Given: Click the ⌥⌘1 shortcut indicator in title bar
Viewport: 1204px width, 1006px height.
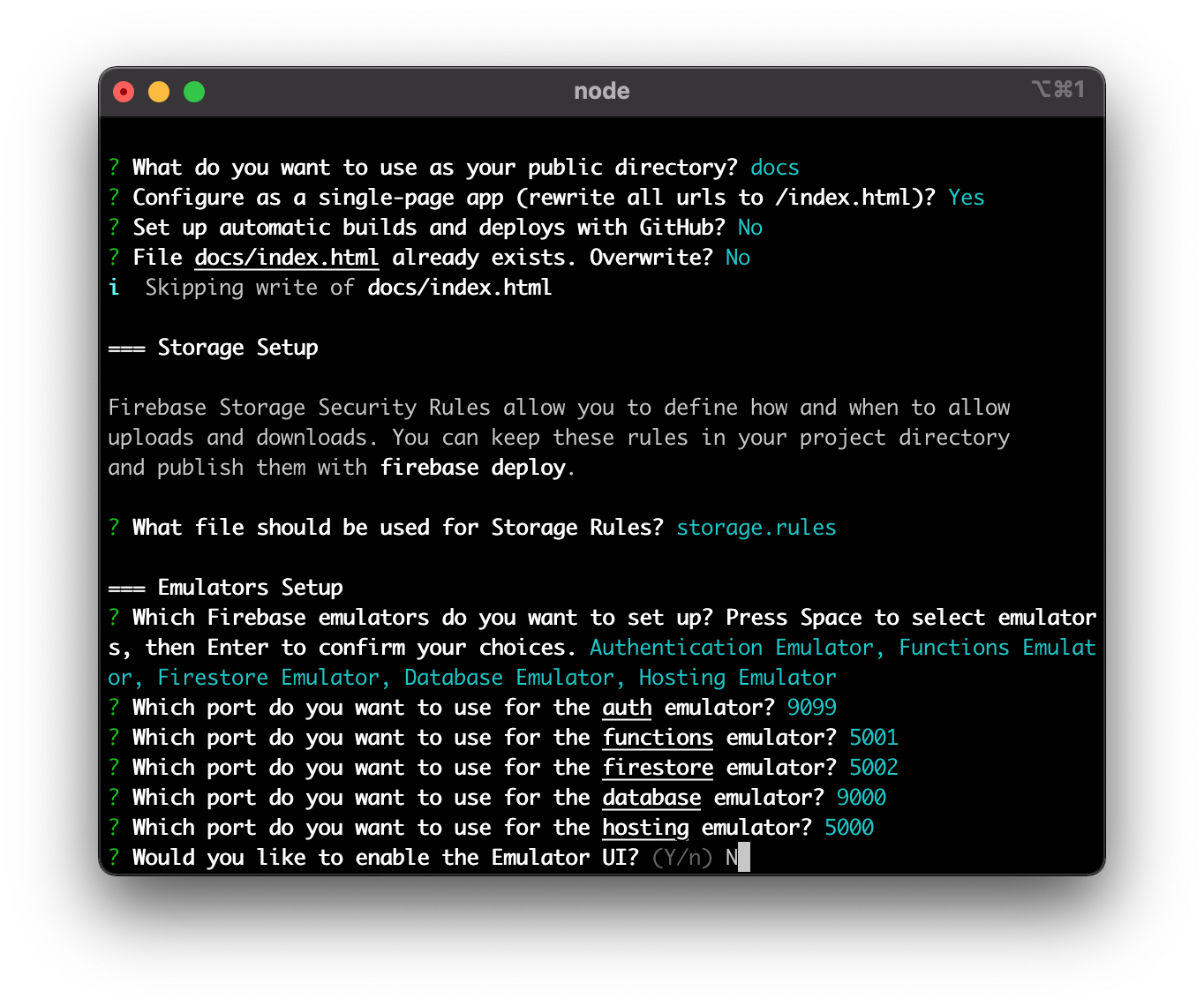Looking at the screenshot, I should tap(1057, 89).
